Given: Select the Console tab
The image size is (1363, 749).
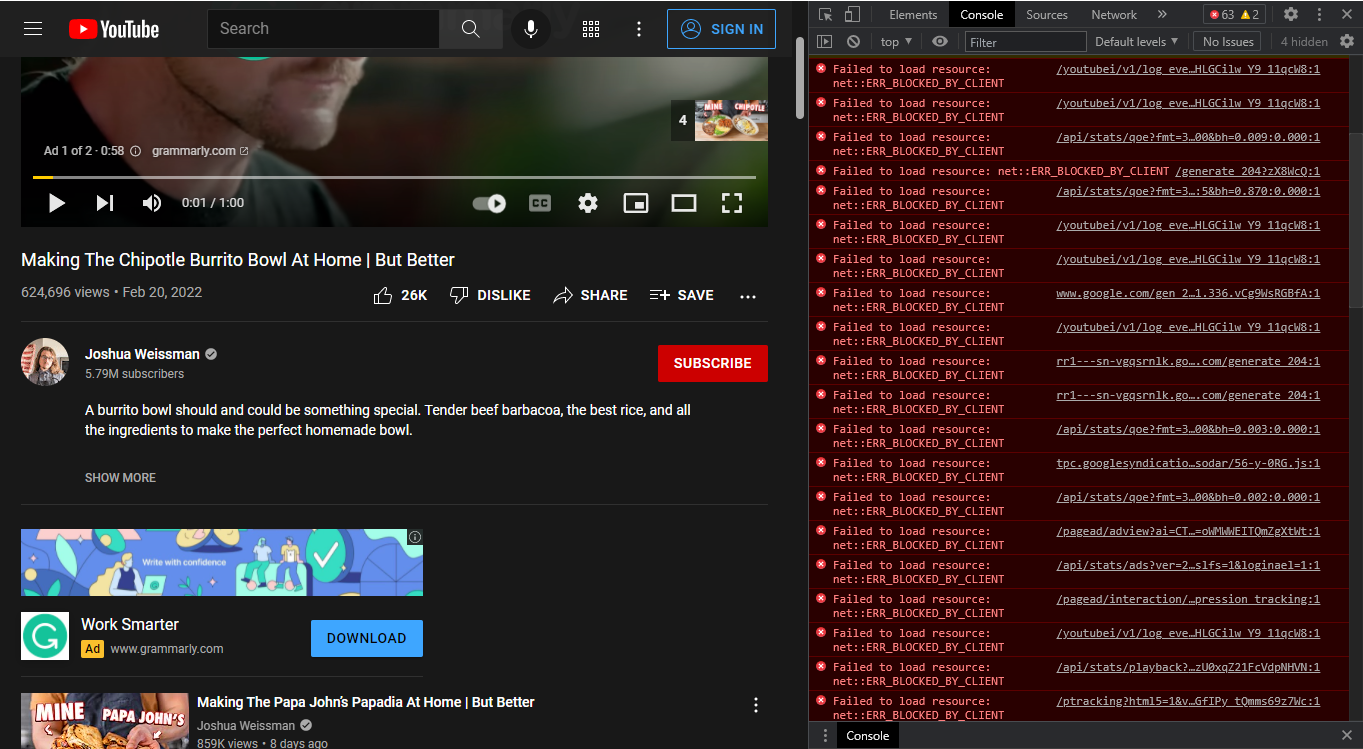Looking at the screenshot, I should (981, 14).
